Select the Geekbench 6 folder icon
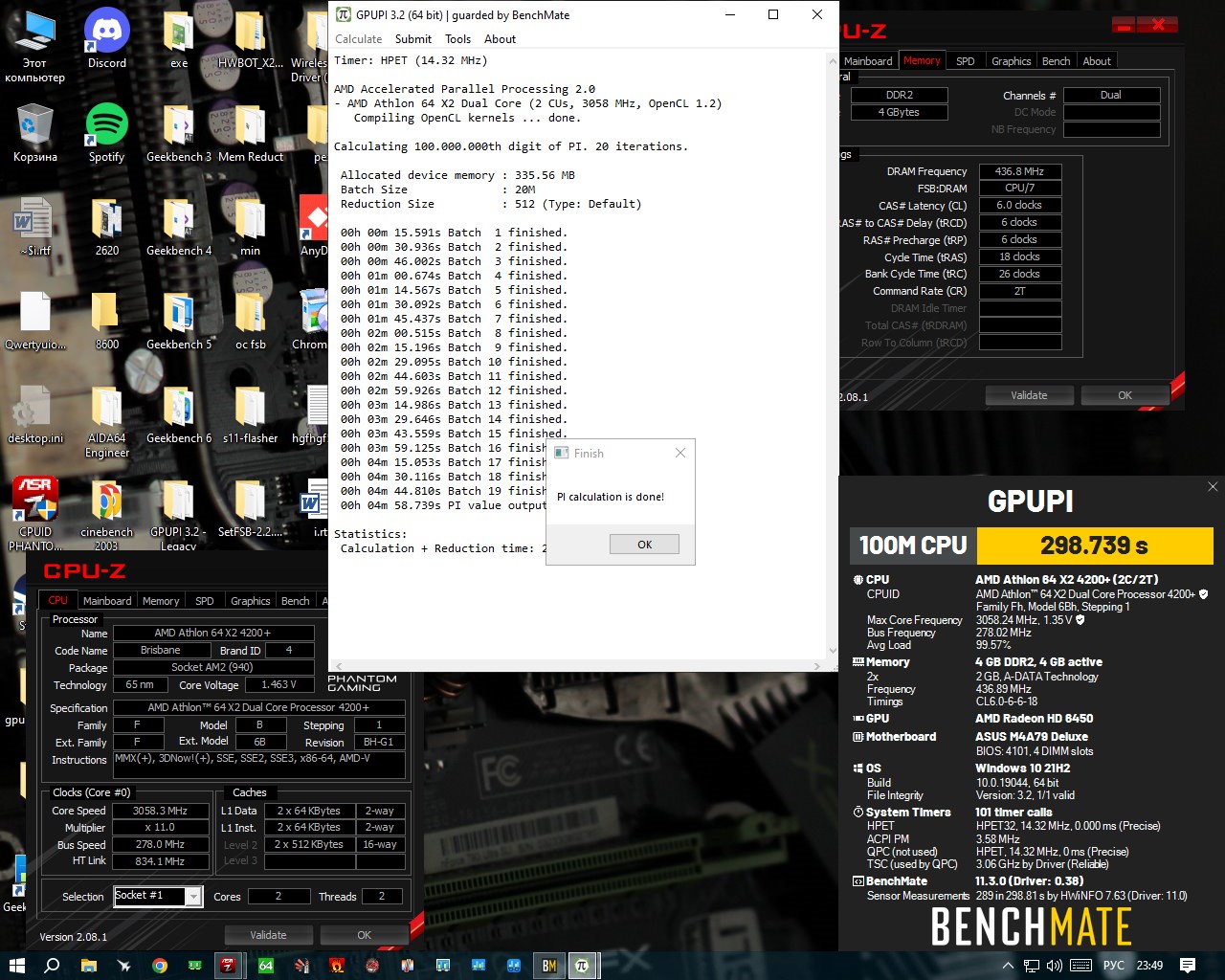1225x980 pixels. (x=179, y=414)
